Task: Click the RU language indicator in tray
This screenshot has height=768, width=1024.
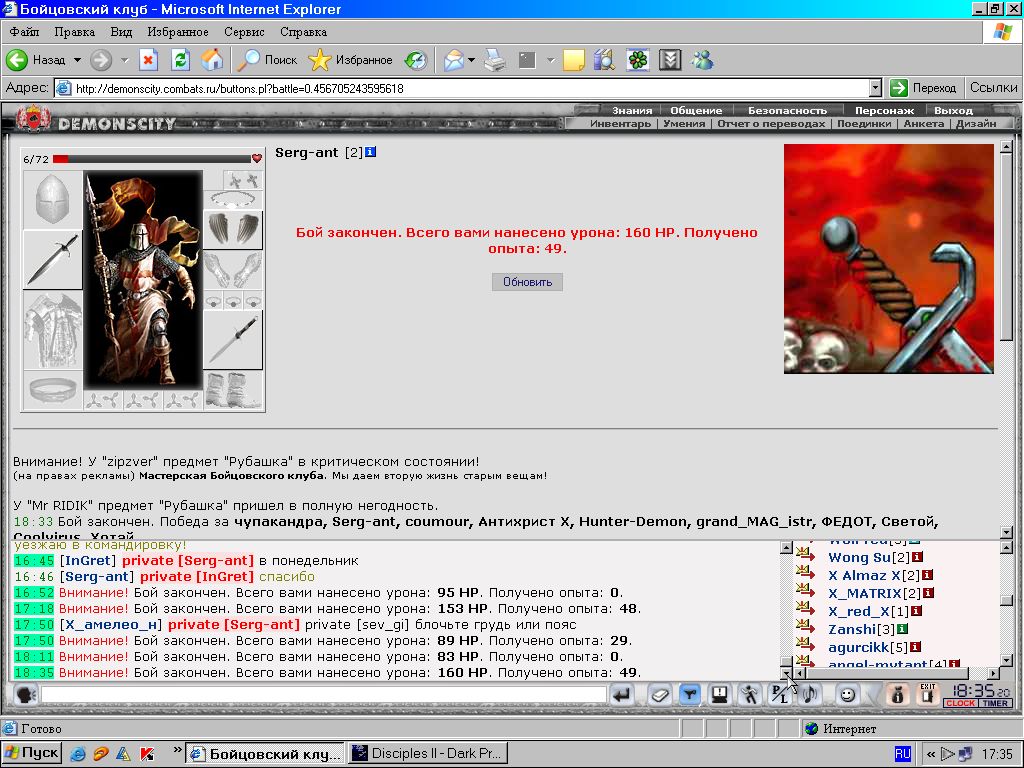Action: click(903, 754)
